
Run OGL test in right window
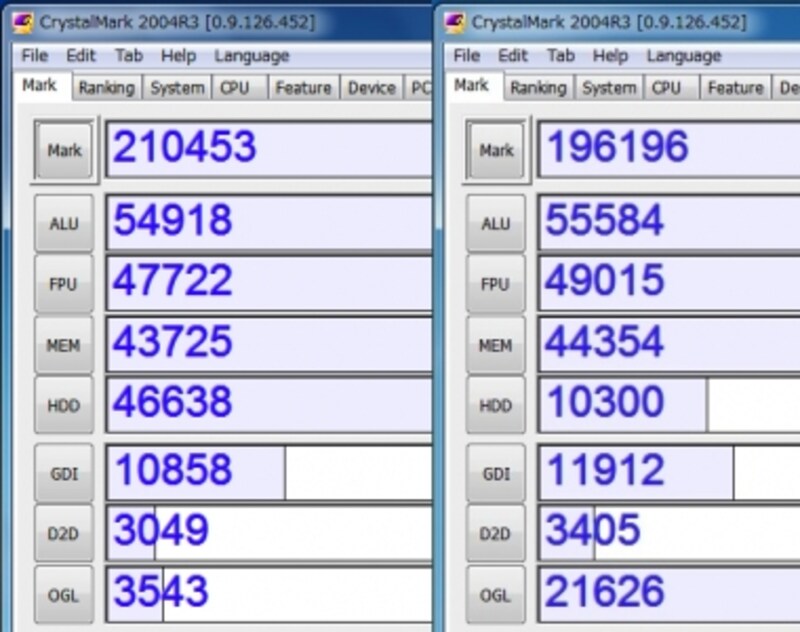point(496,595)
